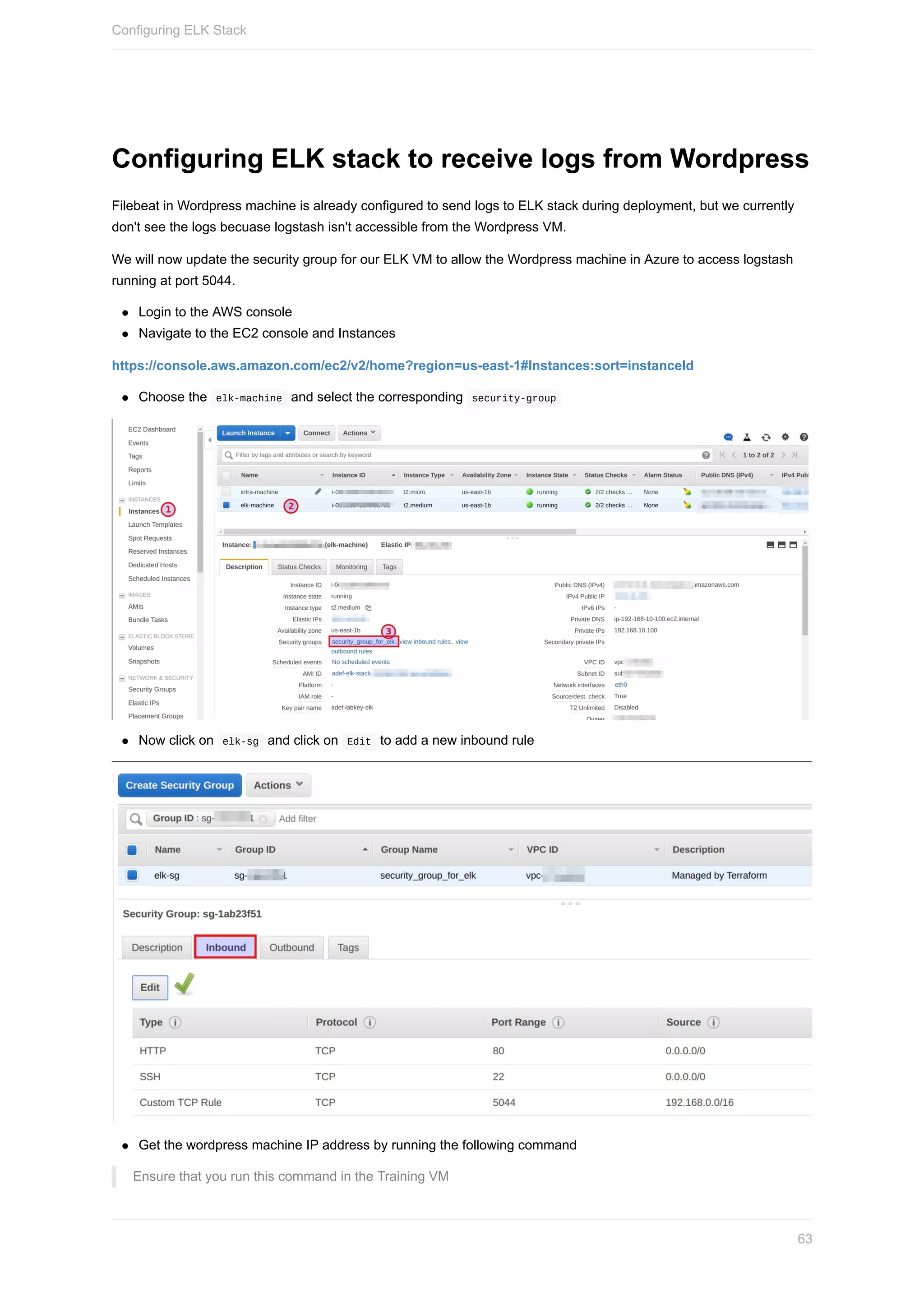Open the experiments flask icon
This screenshot has height=1307, width=924.
click(x=747, y=437)
